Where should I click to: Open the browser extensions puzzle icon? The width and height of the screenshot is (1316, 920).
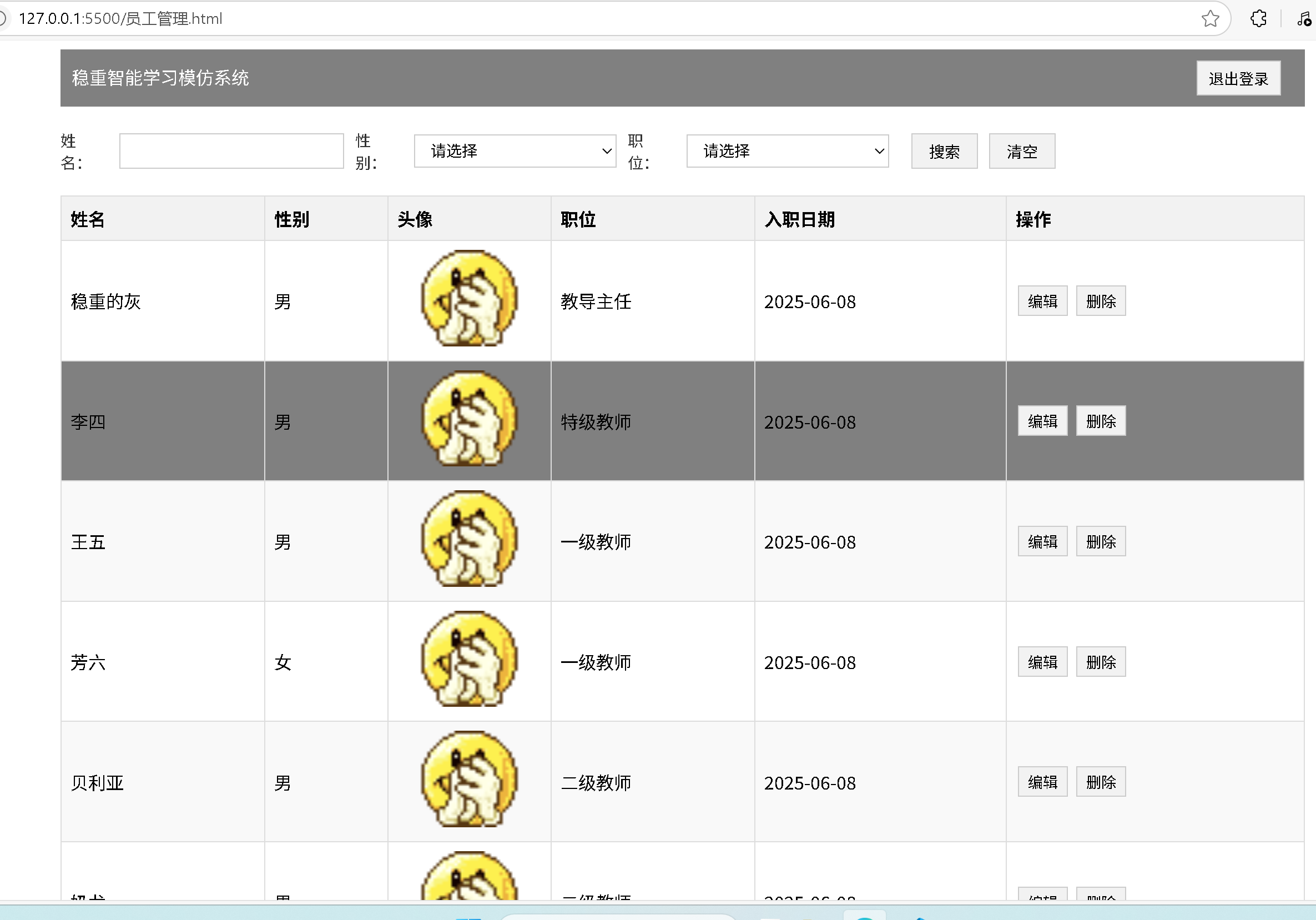pos(1258,19)
